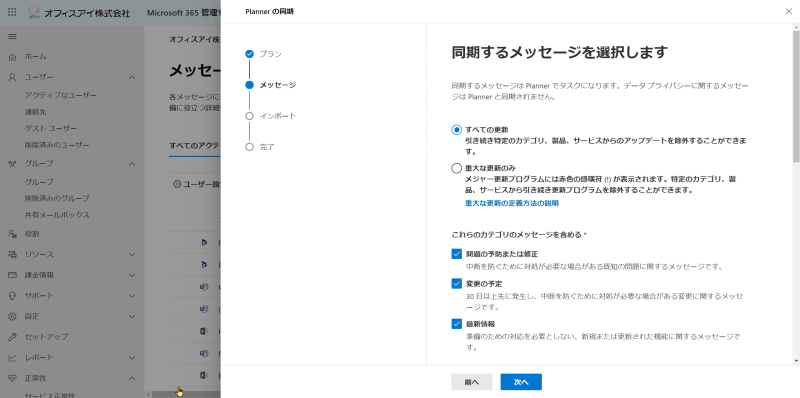
Task: Click the ユーザー設定 gear icon in background page
Action: point(177,184)
